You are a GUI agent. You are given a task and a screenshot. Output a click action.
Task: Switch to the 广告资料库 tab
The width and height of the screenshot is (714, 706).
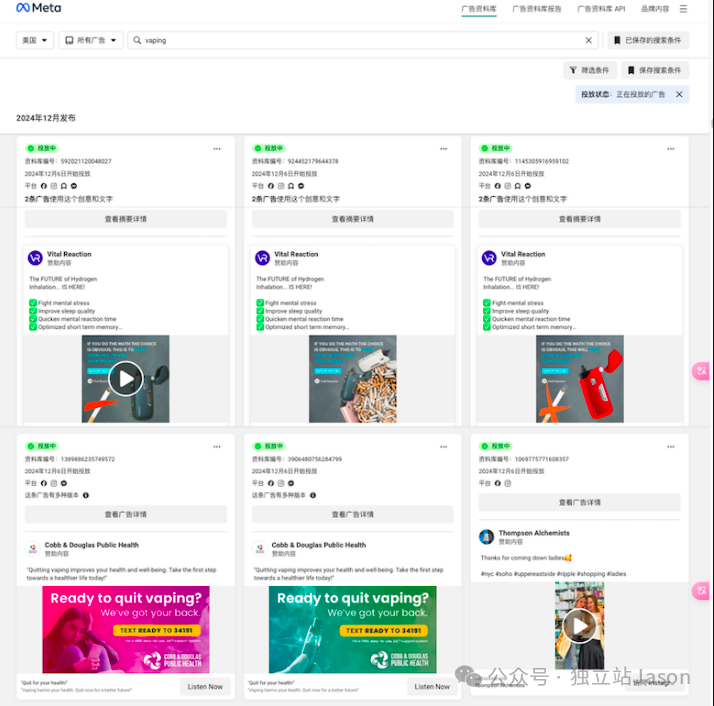tap(479, 9)
